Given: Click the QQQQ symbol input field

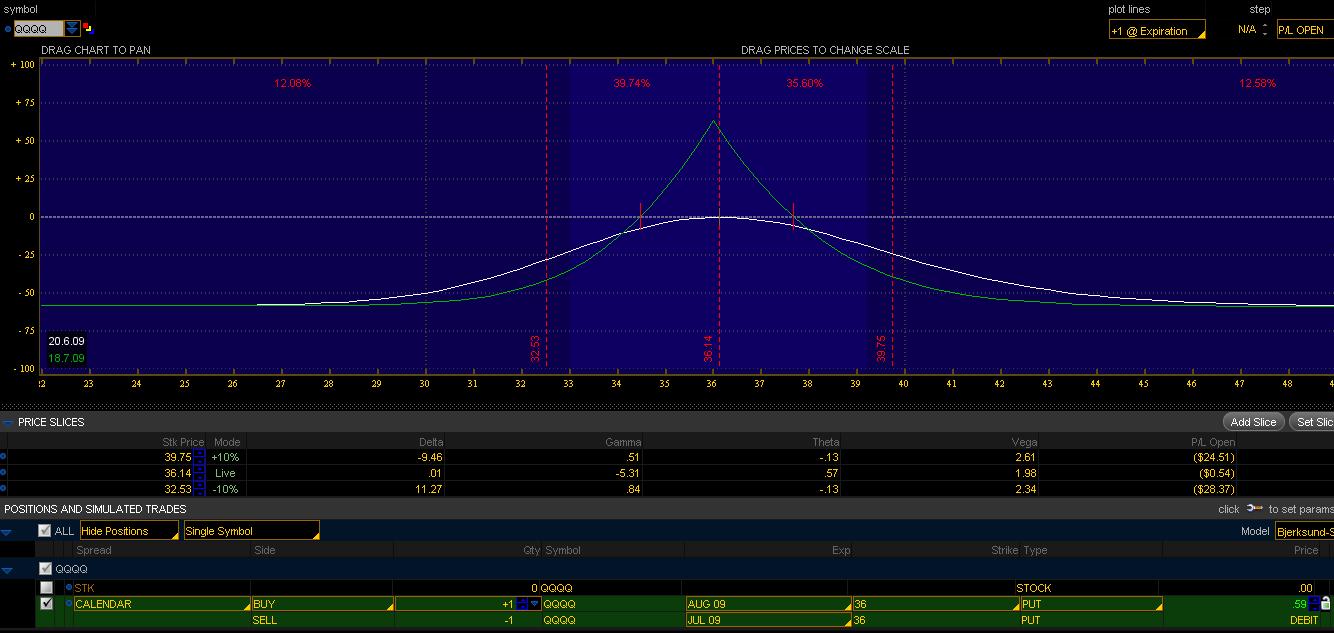Looking at the screenshot, I should (x=38, y=29).
